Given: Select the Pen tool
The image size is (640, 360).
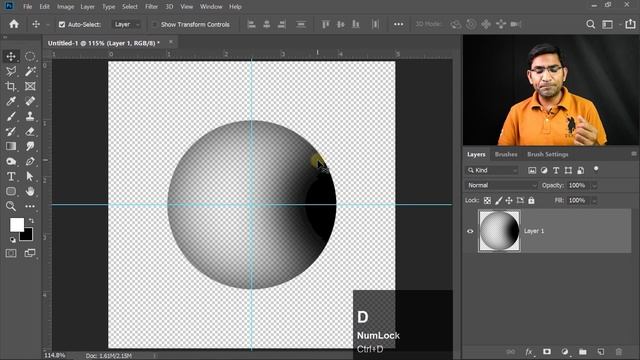Looking at the screenshot, I should (x=30, y=161).
